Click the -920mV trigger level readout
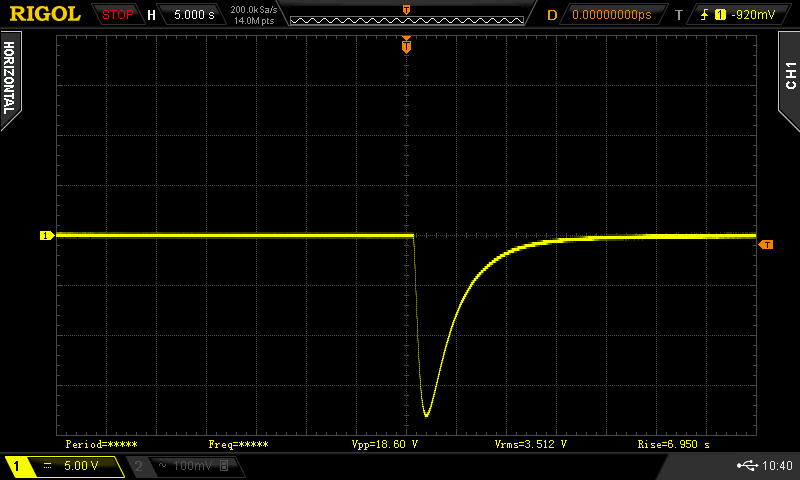800x480 pixels. click(x=753, y=15)
